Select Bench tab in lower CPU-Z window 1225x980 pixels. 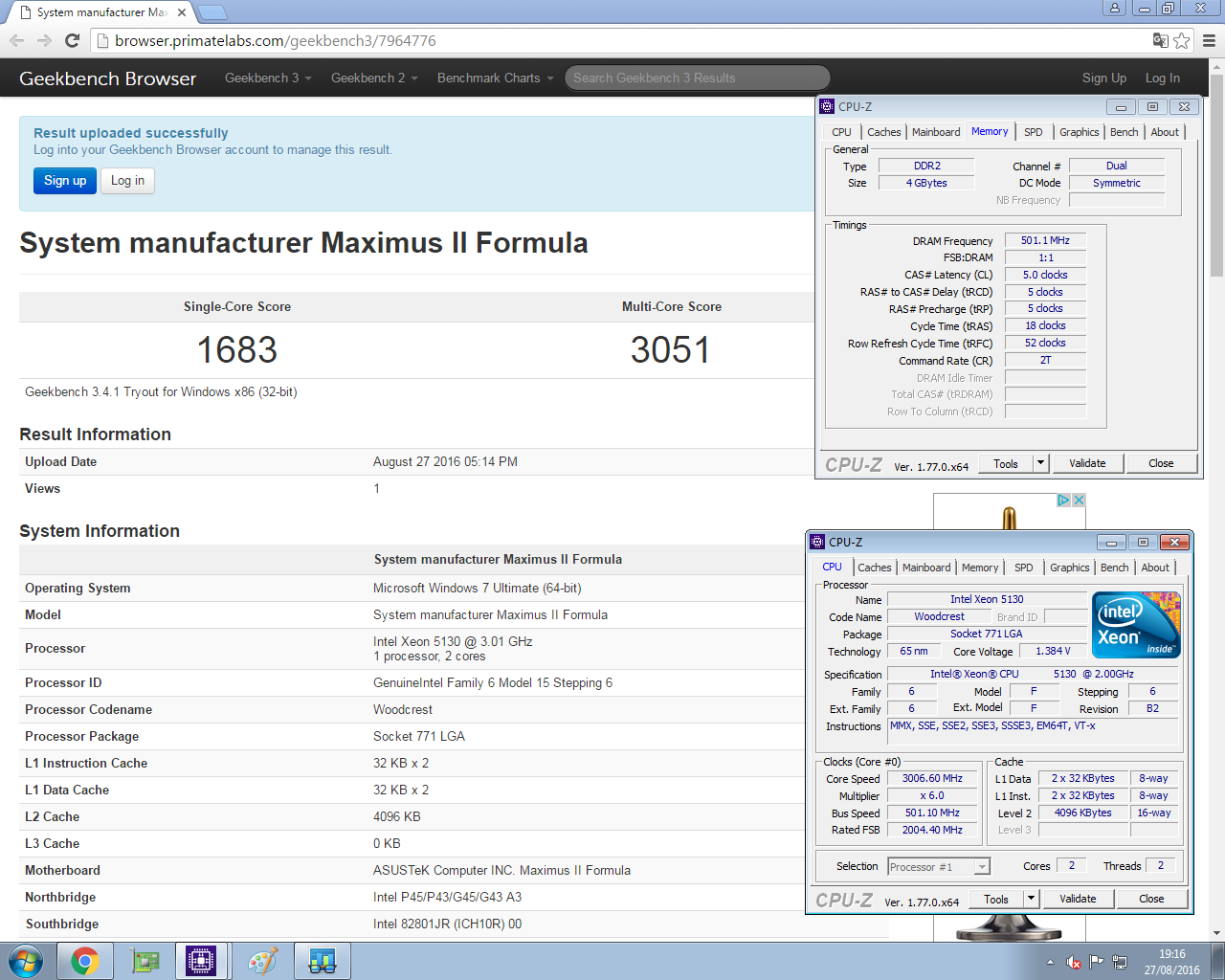click(x=1114, y=568)
